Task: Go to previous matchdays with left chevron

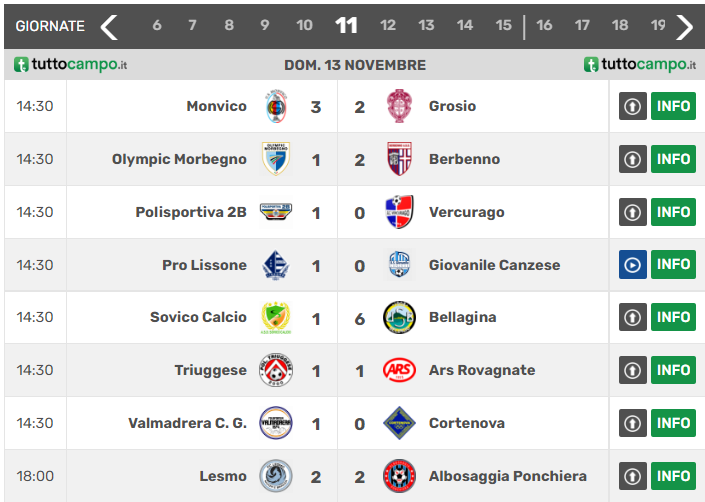Action: coord(109,26)
